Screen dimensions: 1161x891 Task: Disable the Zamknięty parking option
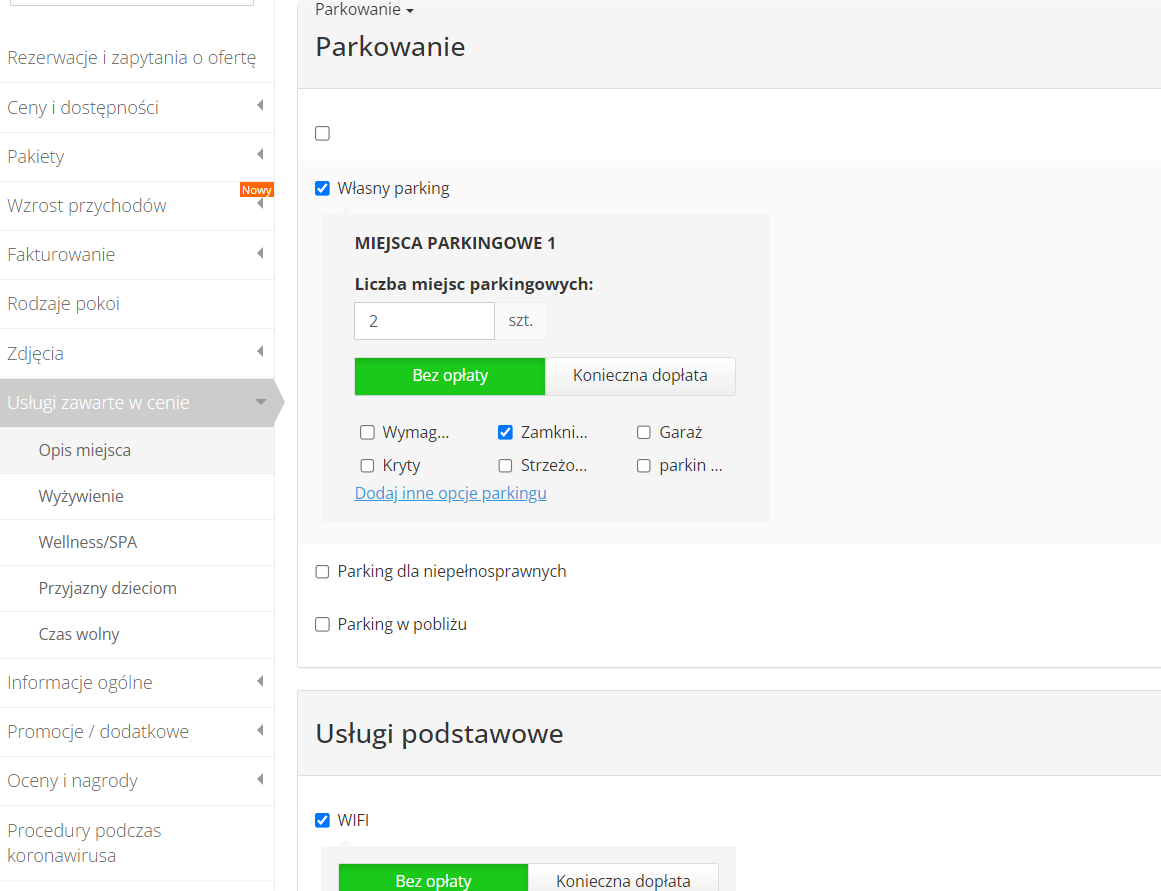505,431
